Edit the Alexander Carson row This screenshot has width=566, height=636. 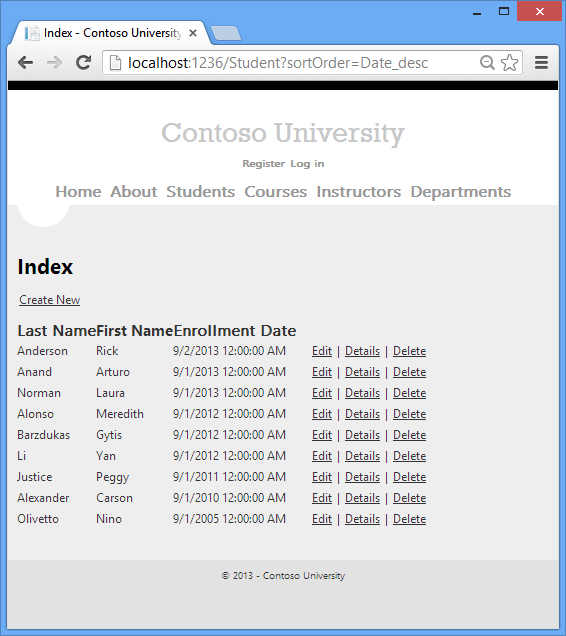322,498
